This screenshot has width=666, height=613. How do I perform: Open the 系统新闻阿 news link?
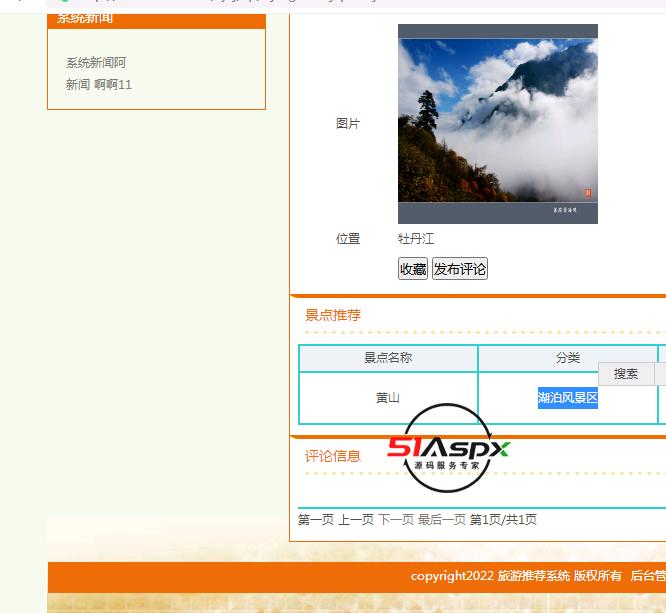tap(96, 63)
